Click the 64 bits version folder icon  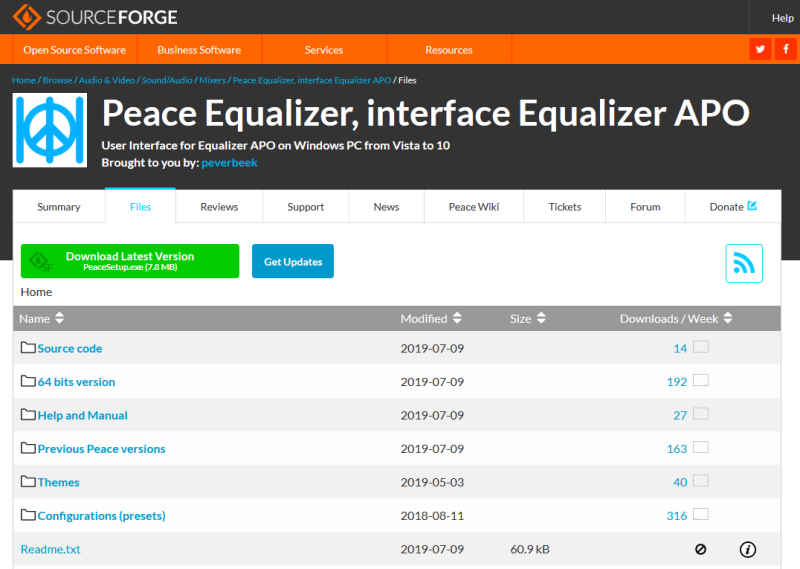[28, 381]
